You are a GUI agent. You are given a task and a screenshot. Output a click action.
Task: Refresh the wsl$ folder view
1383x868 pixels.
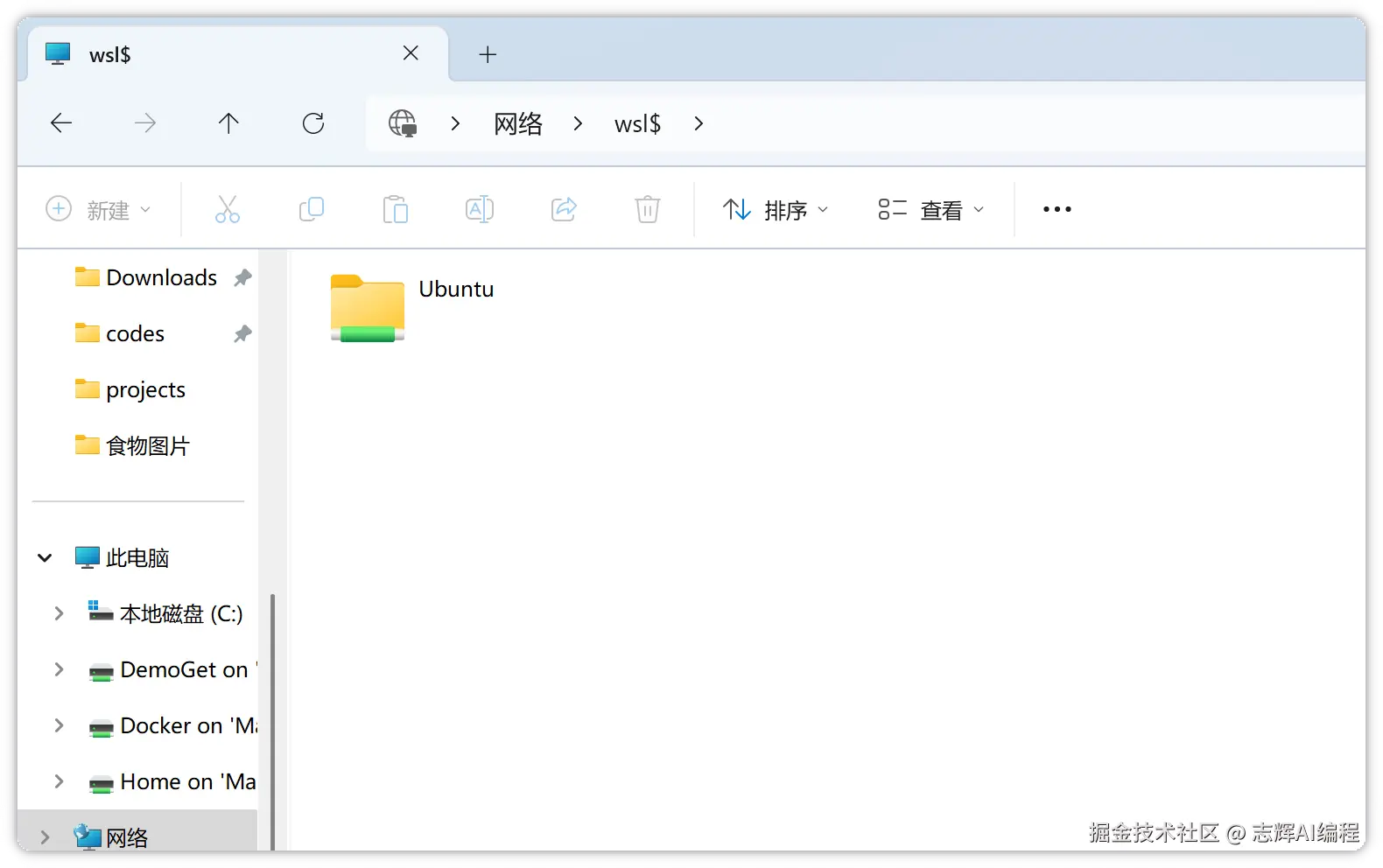pyautogui.click(x=313, y=123)
